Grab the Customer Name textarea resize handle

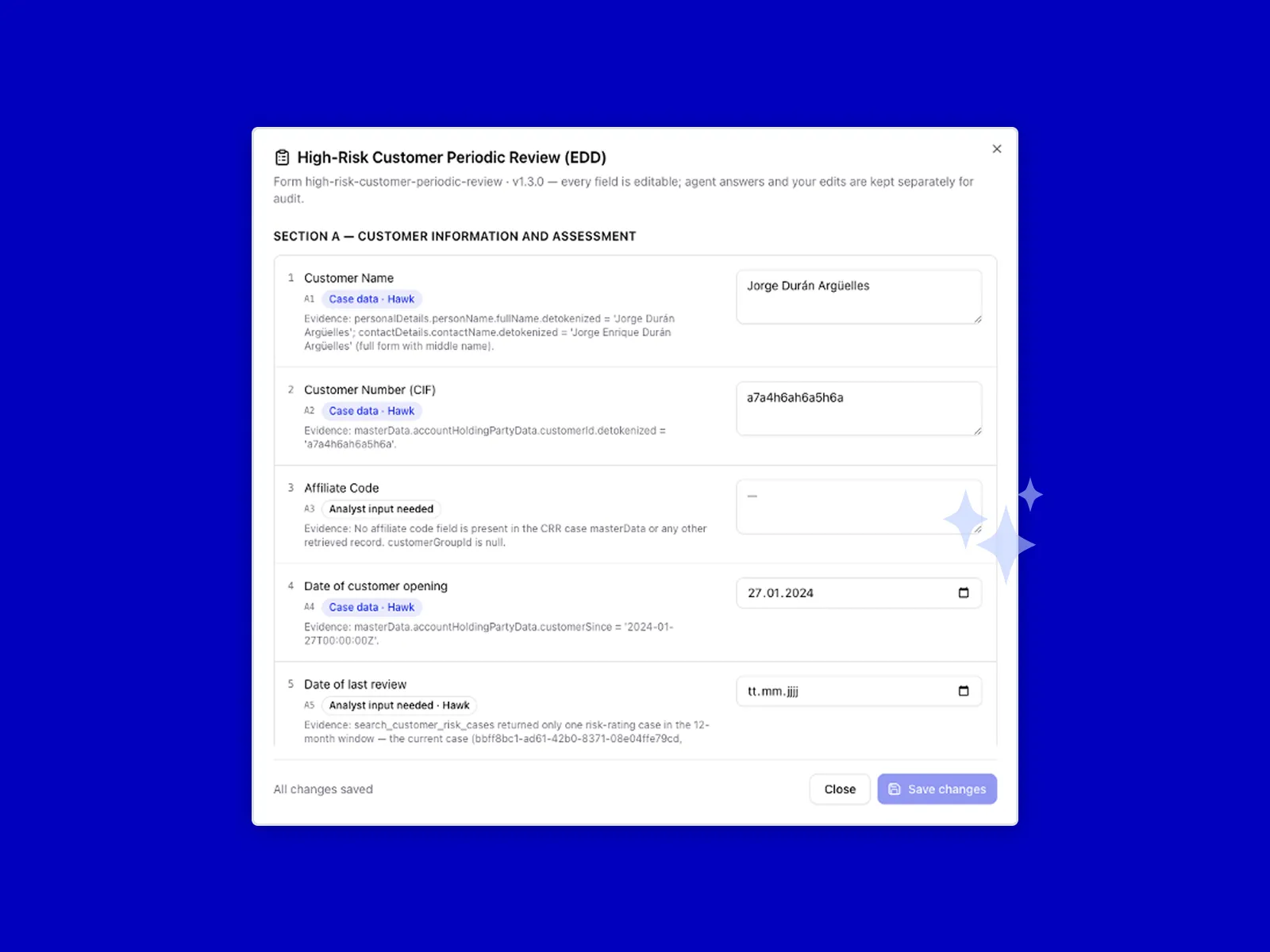[x=978, y=319]
